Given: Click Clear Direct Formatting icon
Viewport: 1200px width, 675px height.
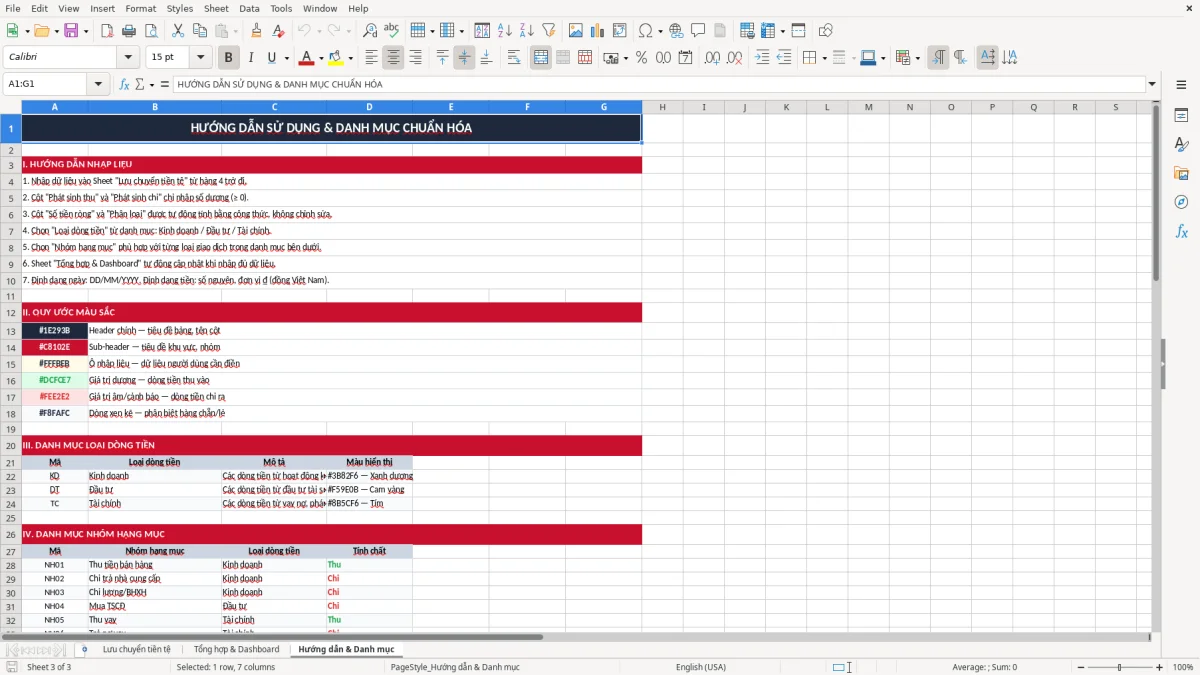Looking at the screenshot, I should tap(278, 31).
